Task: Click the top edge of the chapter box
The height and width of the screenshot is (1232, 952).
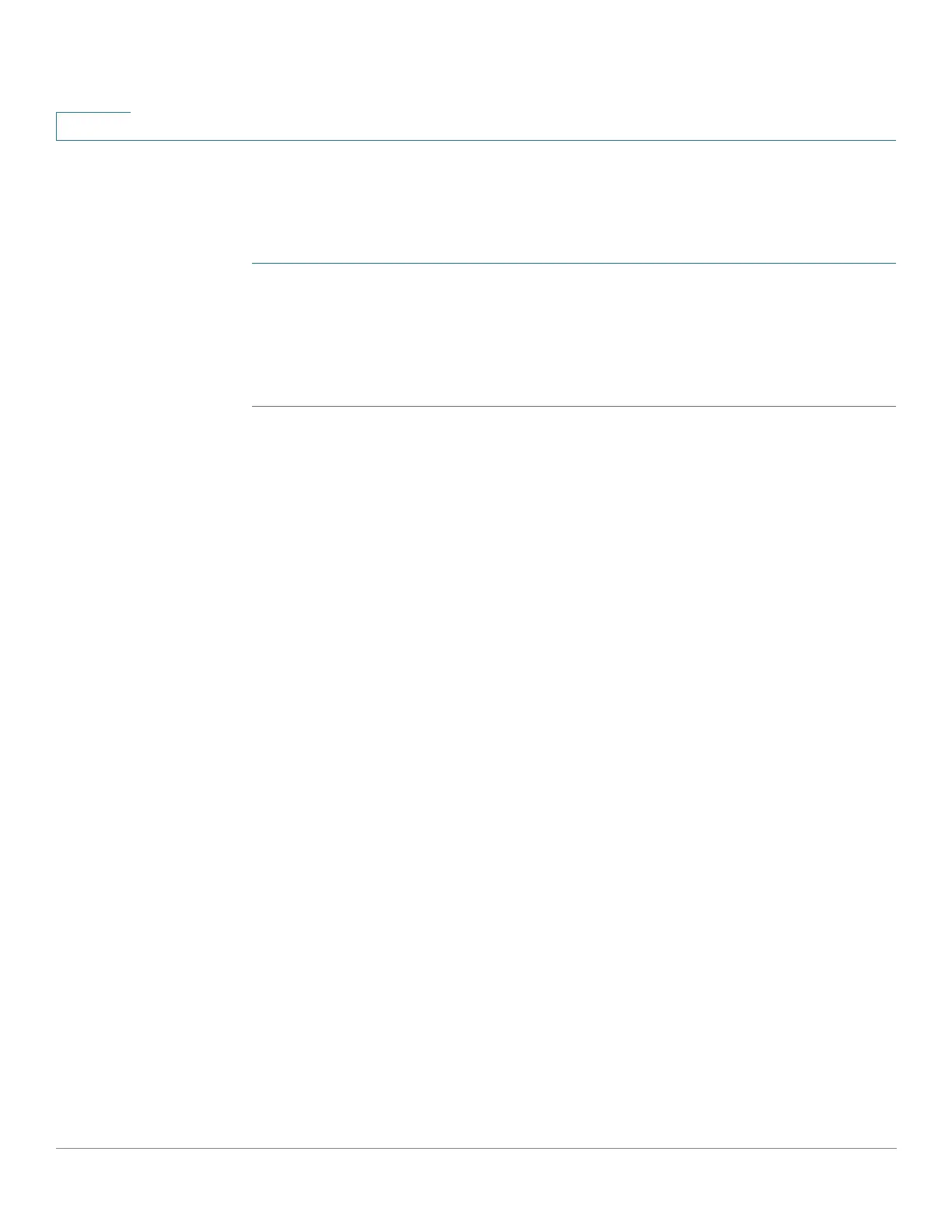Action: pos(93,113)
